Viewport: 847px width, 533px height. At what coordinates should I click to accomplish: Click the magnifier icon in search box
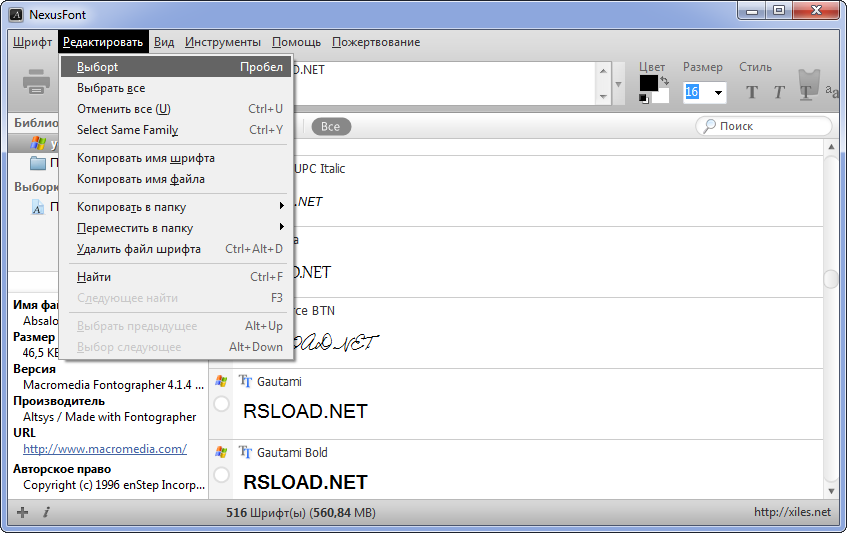tap(708, 126)
